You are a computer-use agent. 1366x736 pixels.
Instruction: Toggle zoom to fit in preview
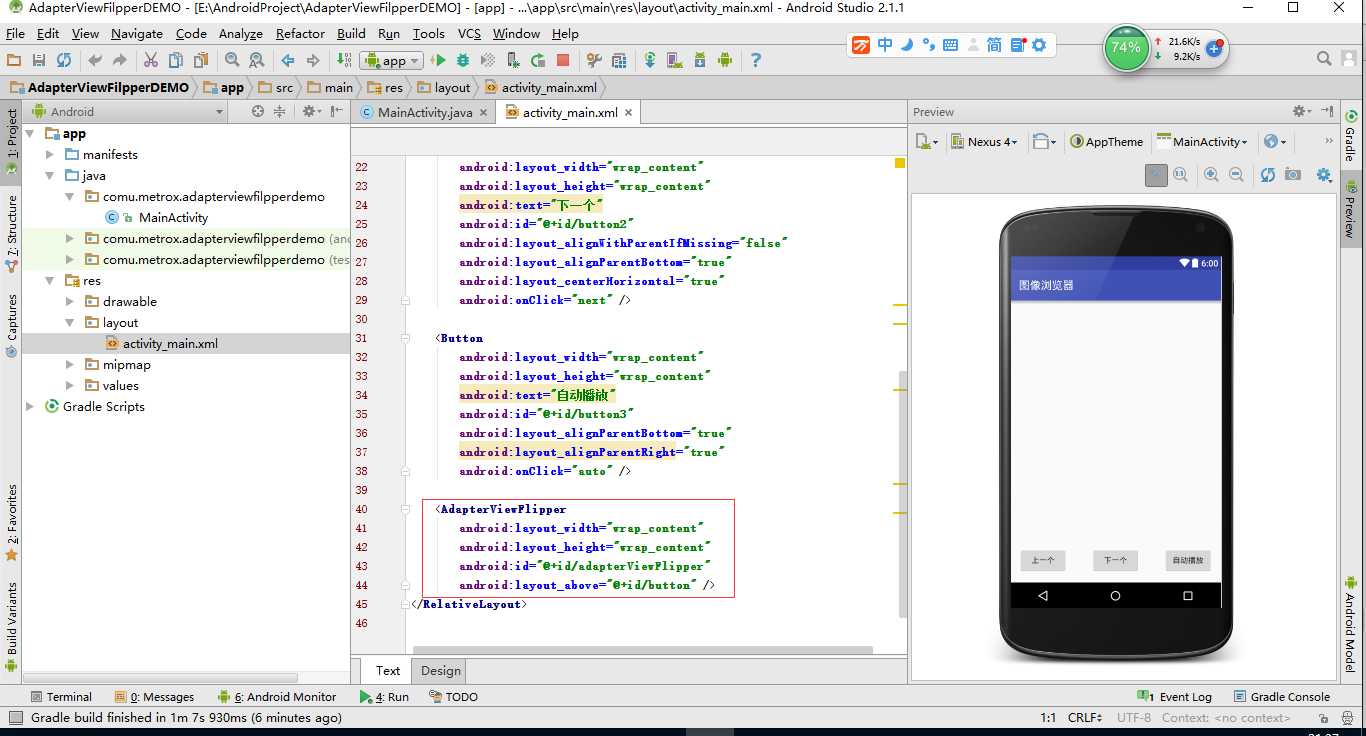pos(1156,175)
